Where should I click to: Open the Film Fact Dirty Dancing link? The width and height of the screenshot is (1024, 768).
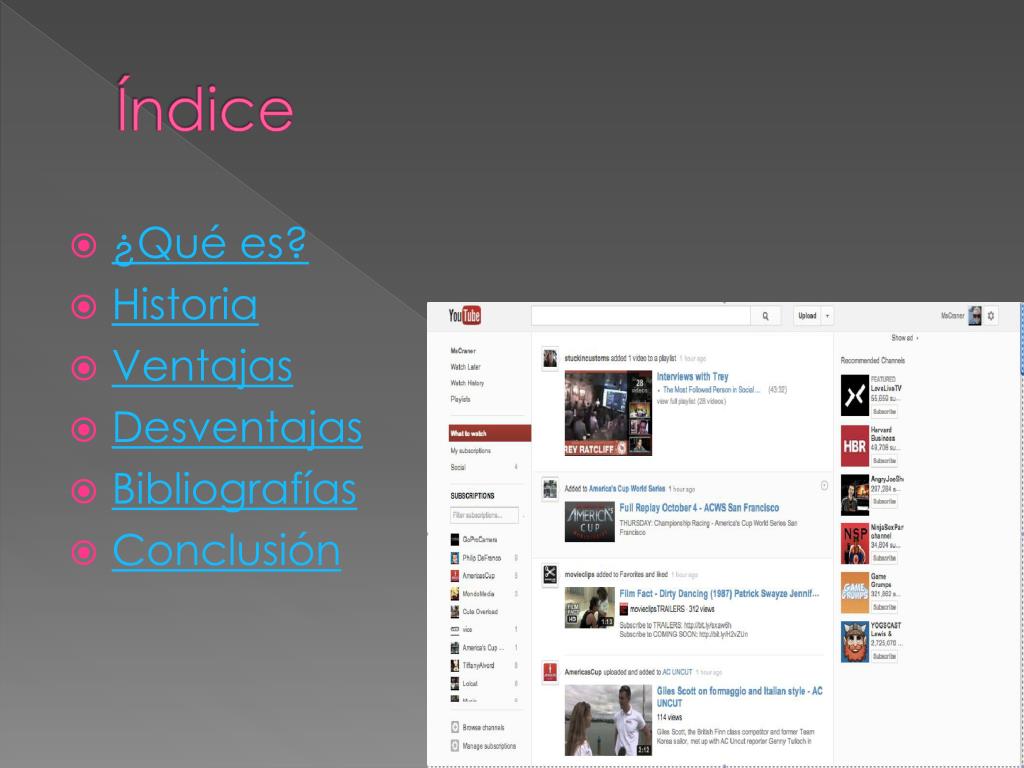click(719, 594)
